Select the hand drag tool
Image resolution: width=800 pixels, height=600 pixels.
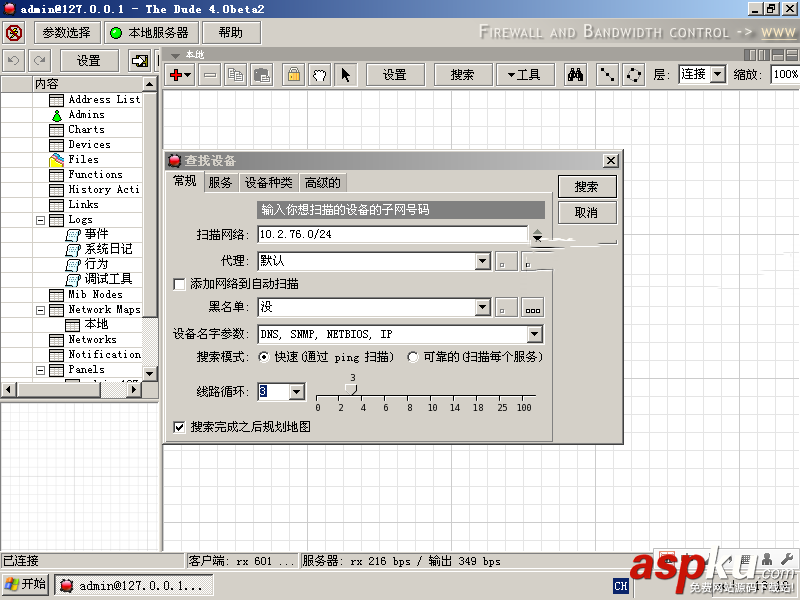coord(319,75)
